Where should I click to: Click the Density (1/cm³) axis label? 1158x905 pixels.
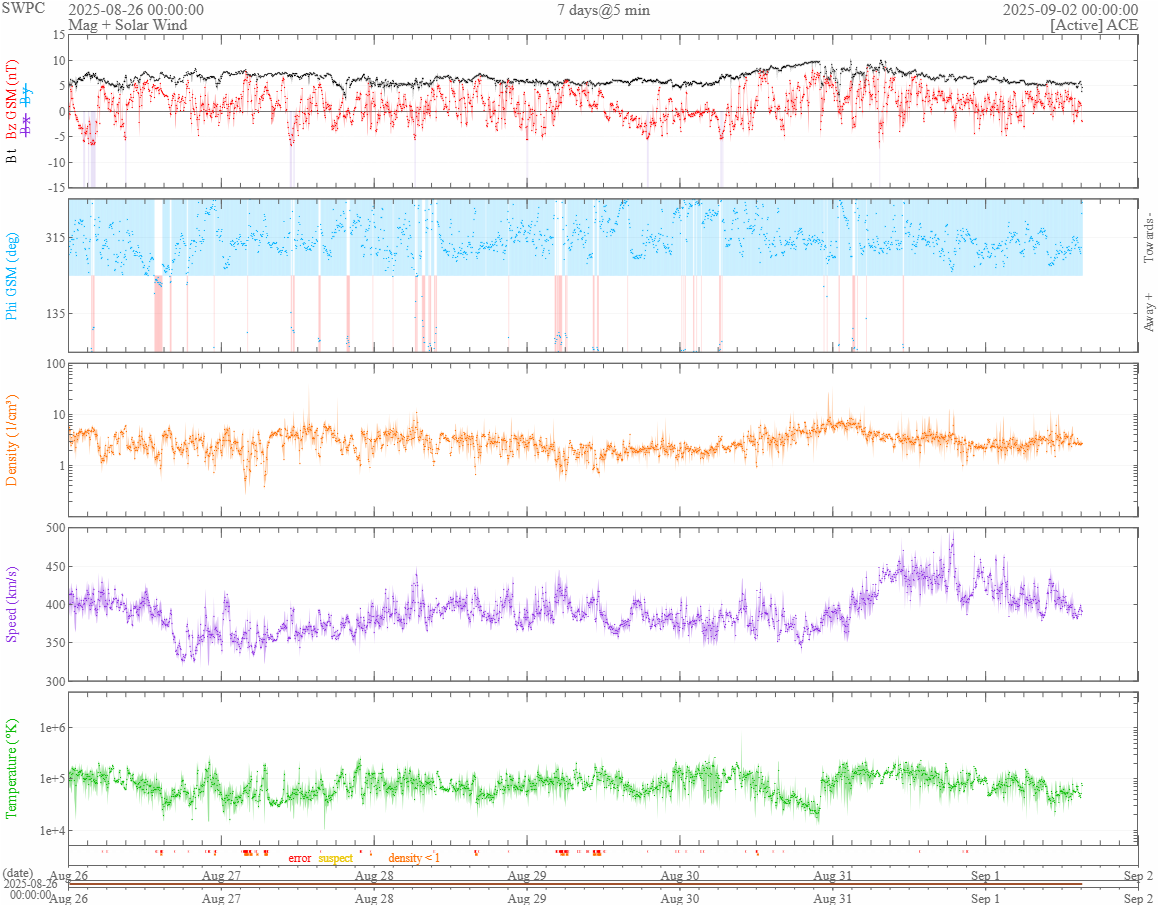tap(12, 439)
